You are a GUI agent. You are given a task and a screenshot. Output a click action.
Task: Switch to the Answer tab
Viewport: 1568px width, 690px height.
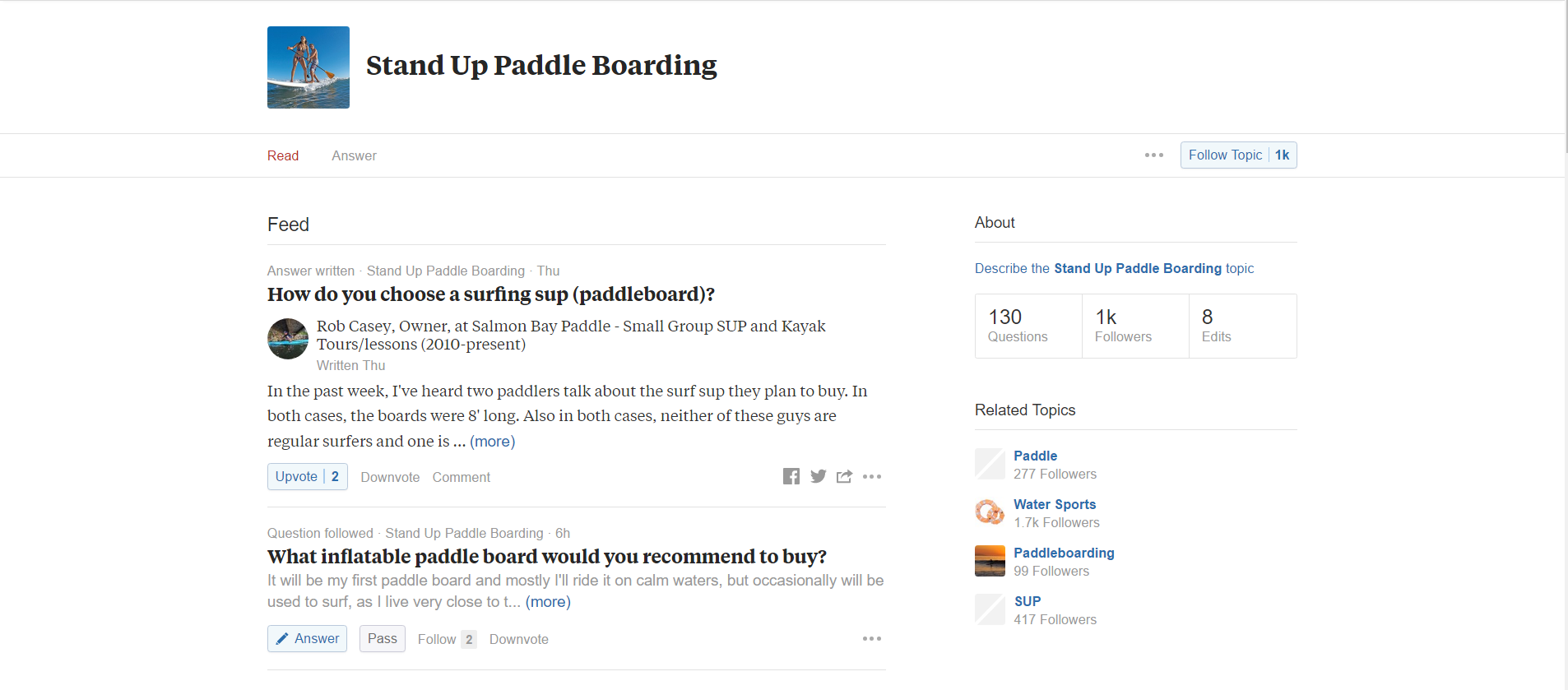coord(354,155)
